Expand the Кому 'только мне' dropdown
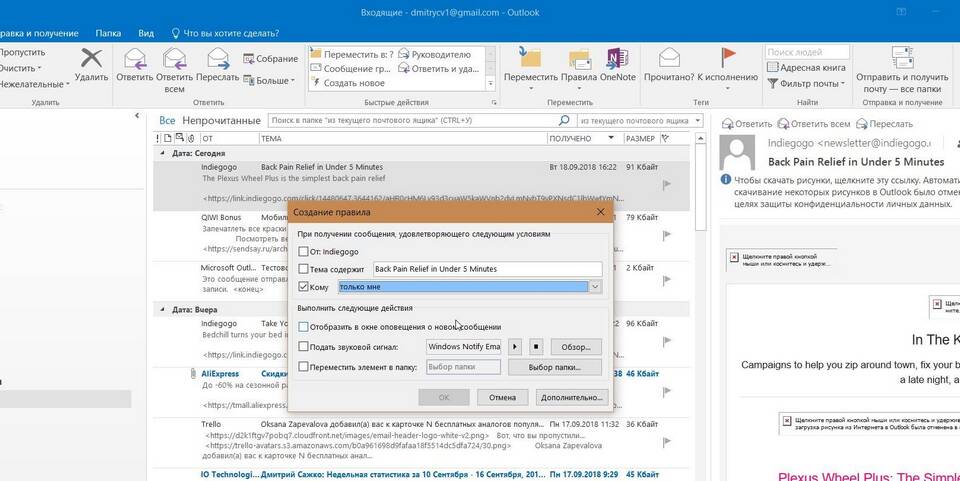Screen dimensions: 960x481 (596, 287)
